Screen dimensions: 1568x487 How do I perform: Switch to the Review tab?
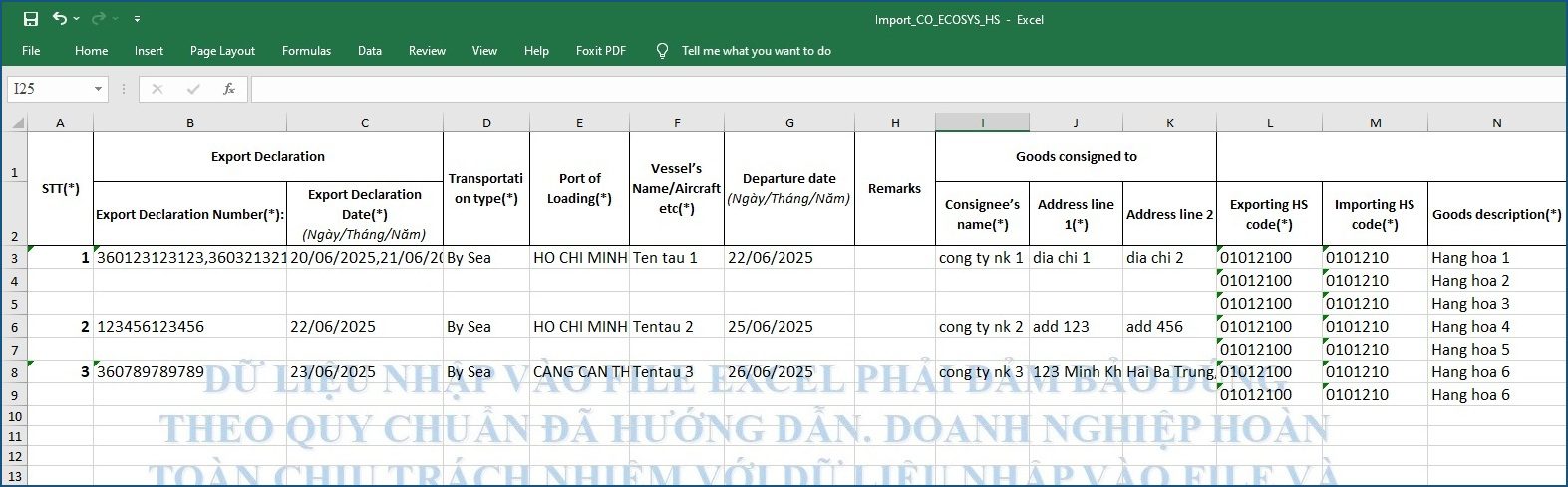[x=427, y=51]
